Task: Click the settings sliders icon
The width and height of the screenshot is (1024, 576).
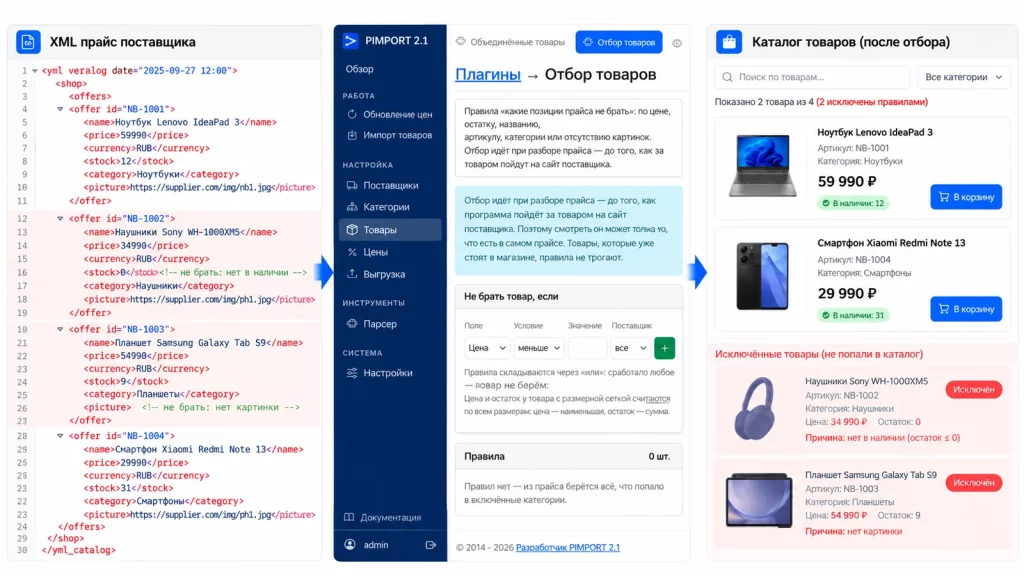Action: tap(352, 373)
